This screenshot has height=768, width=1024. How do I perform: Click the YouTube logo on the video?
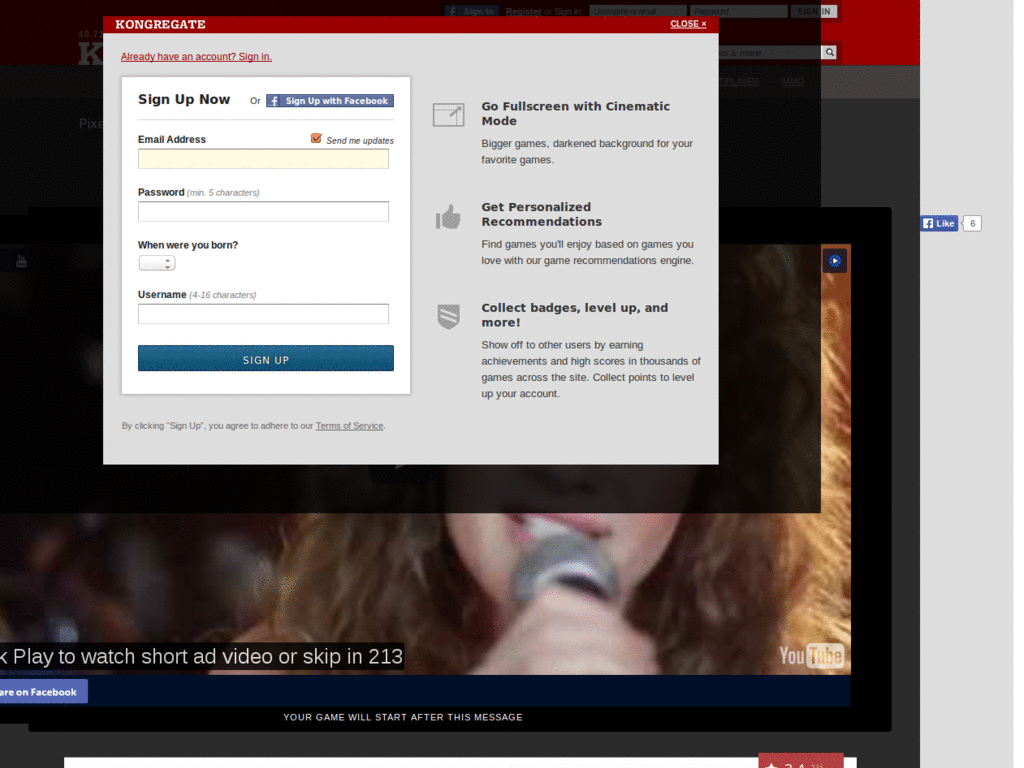click(x=810, y=656)
